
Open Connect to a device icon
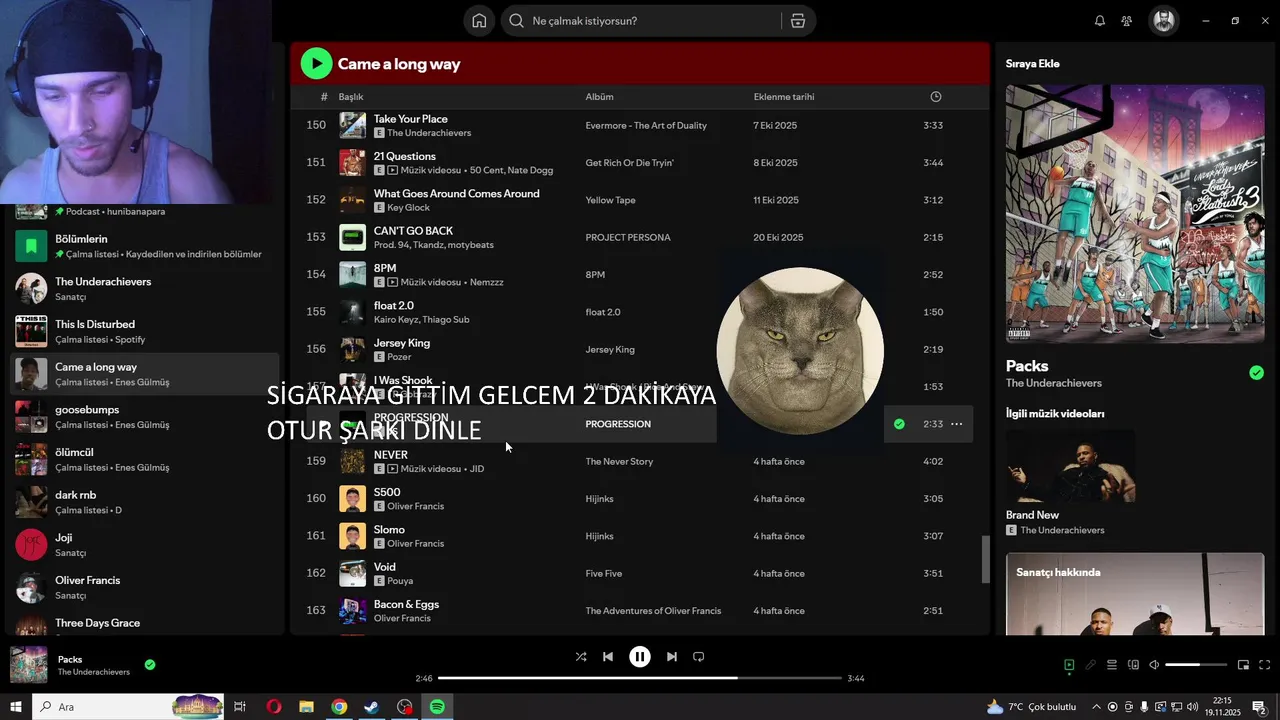click(x=1133, y=665)
